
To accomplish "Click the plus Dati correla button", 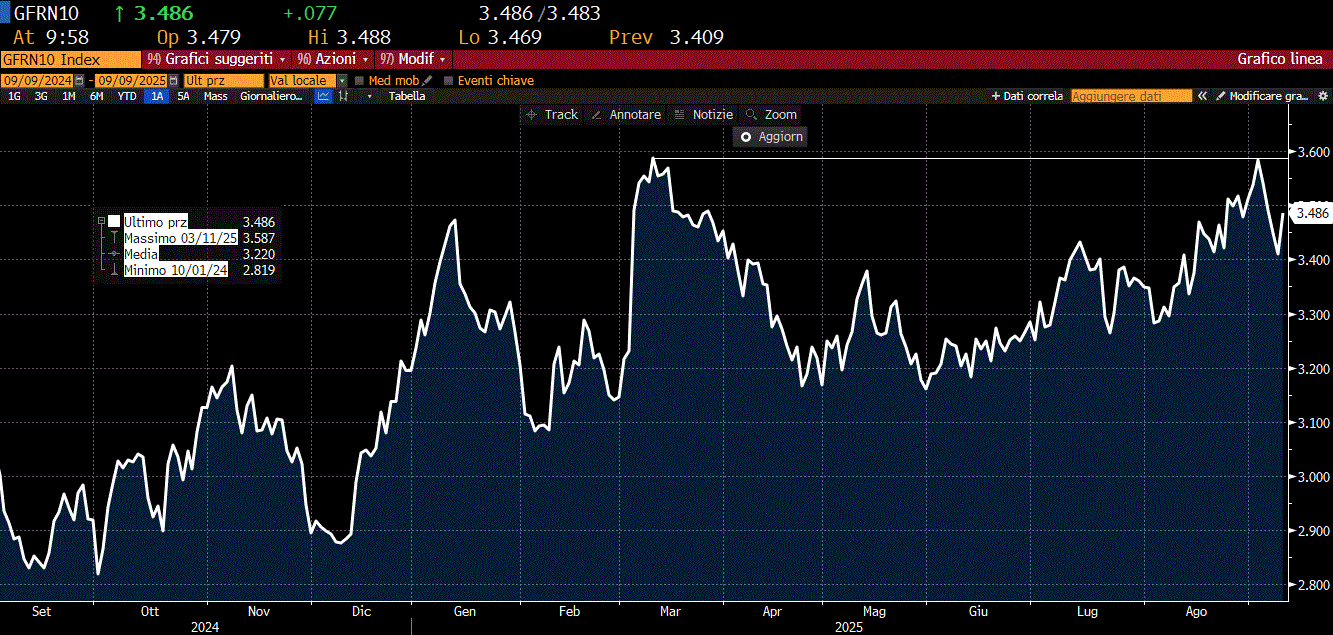I will pos(1027,96).
